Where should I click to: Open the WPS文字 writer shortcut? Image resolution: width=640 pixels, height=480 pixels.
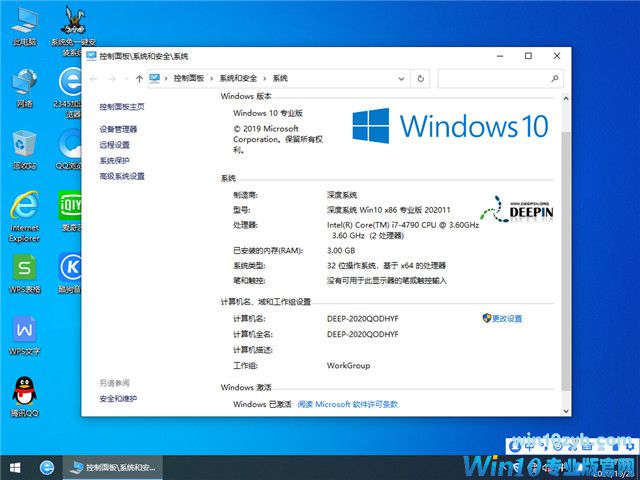point(25,336)
